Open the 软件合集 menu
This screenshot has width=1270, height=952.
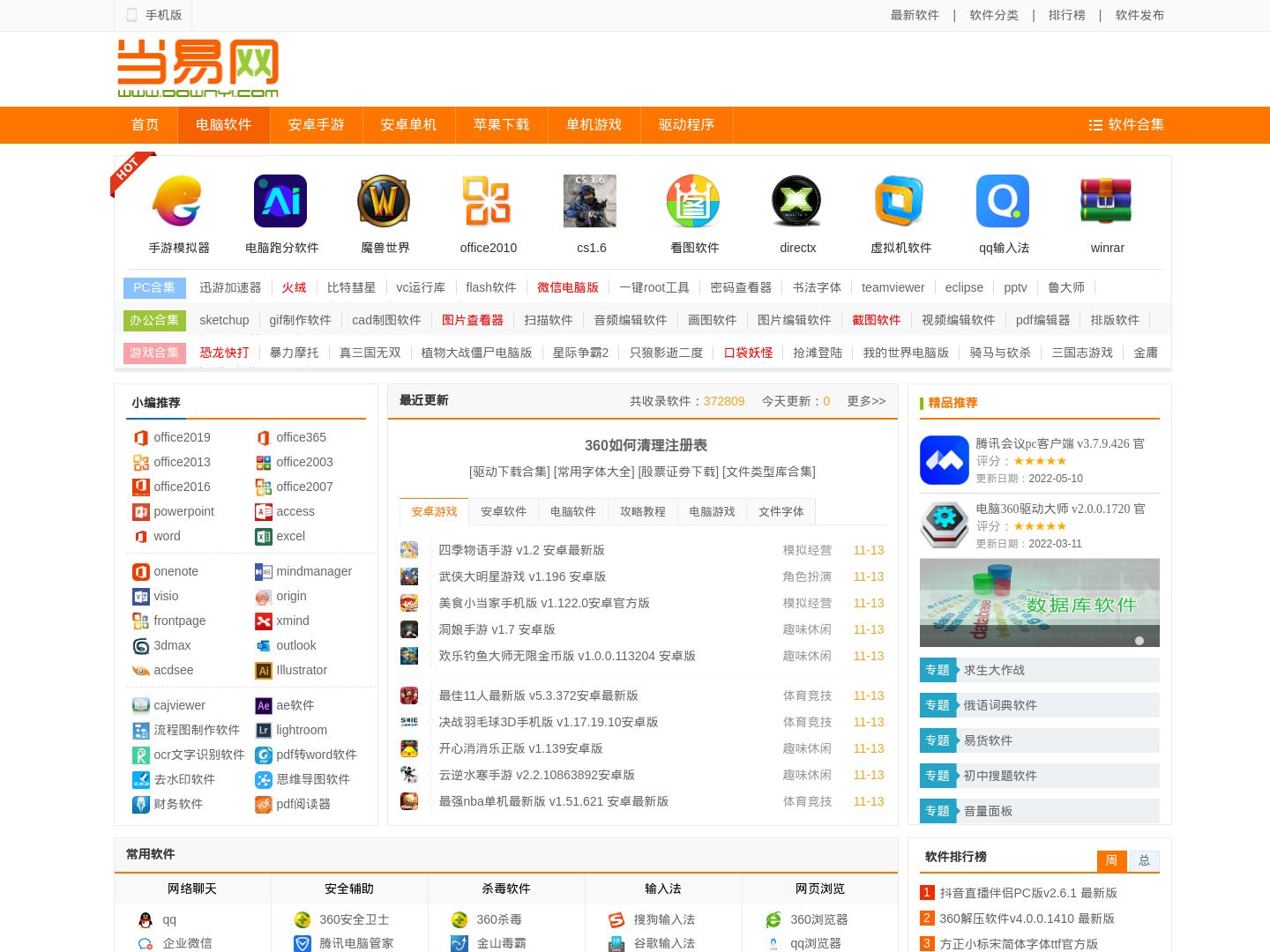pos(1126,125)
